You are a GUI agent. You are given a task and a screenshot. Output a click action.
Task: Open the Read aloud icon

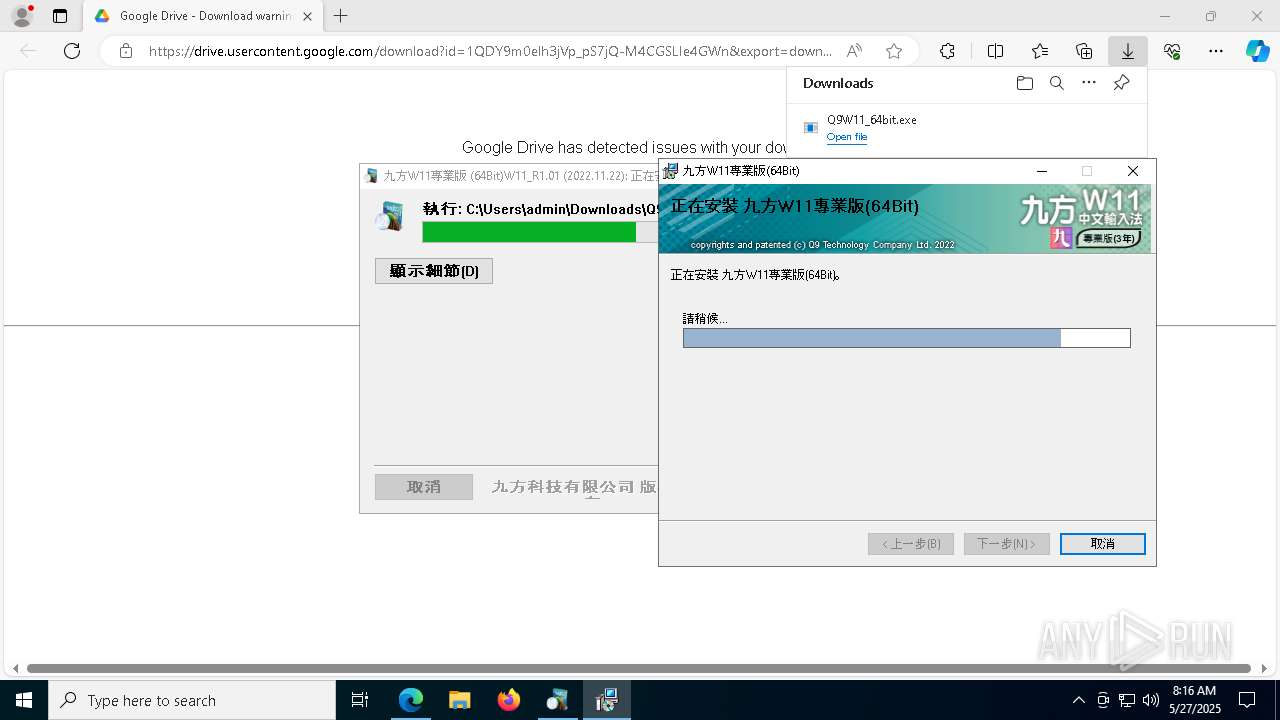[854, 51]
